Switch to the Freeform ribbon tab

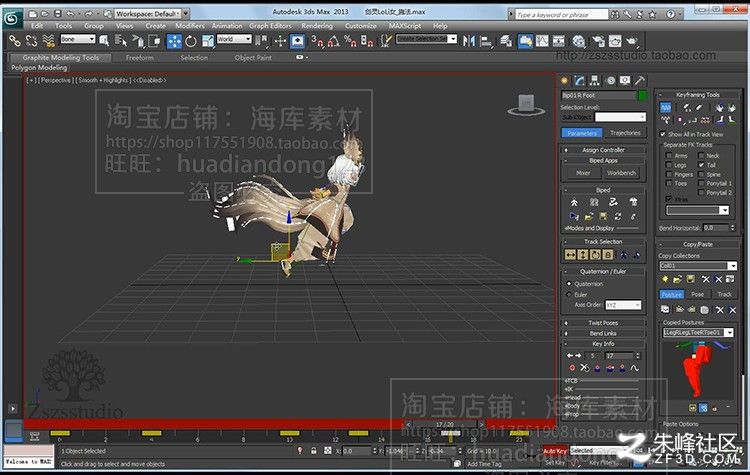(140, 57)
